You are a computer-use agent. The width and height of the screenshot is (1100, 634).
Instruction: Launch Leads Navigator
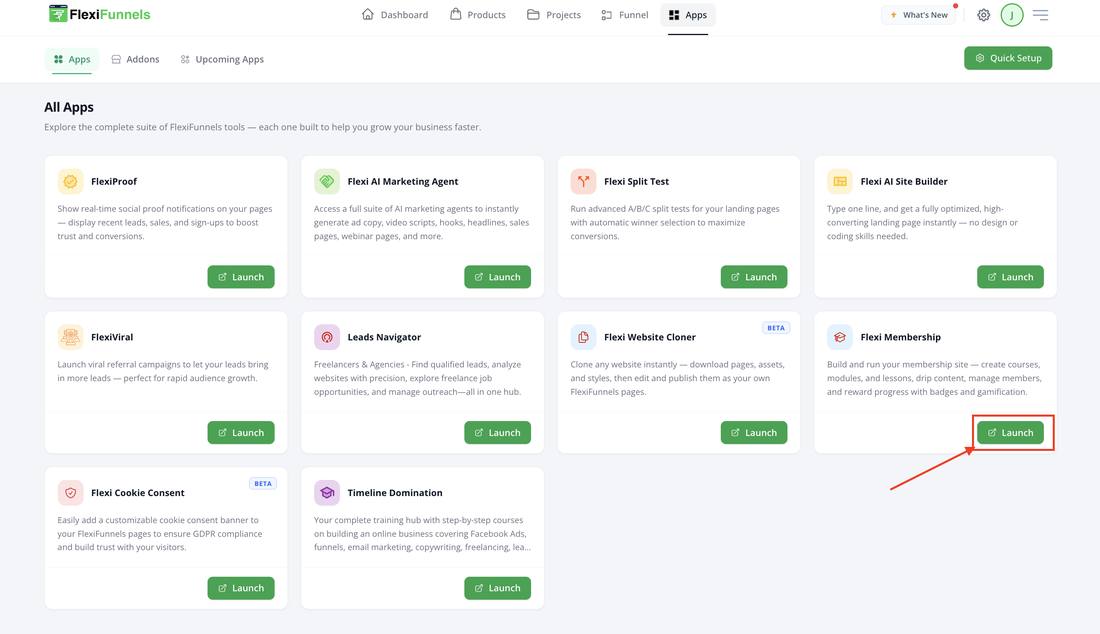tap(497, 433)
